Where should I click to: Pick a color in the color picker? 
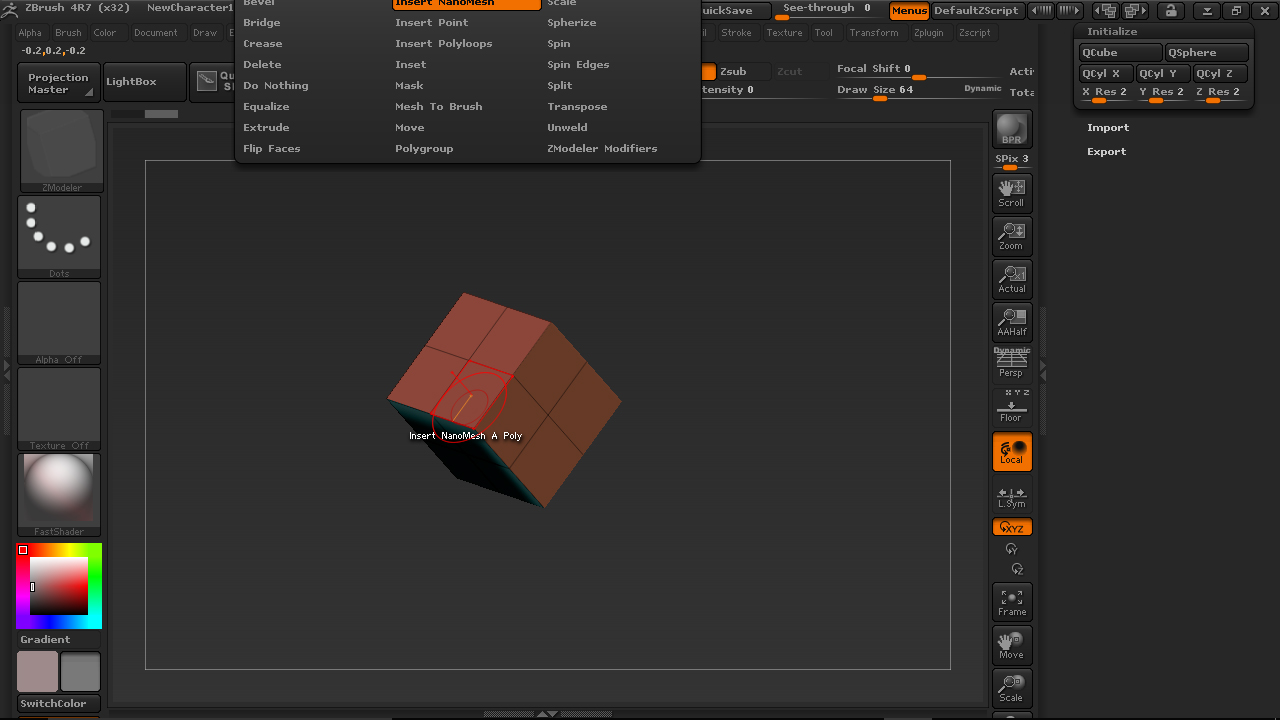[59, 586]
